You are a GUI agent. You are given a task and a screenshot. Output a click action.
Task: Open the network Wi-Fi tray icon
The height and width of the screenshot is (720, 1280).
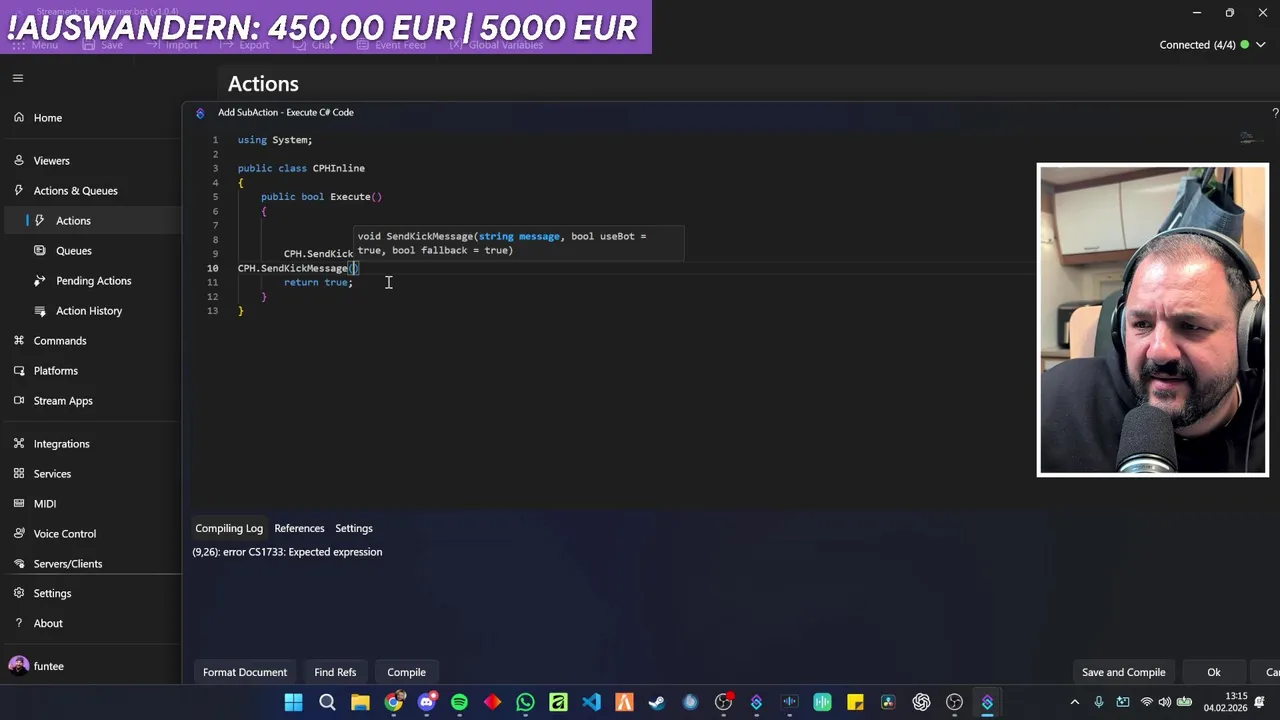(x=1147, y=703)
